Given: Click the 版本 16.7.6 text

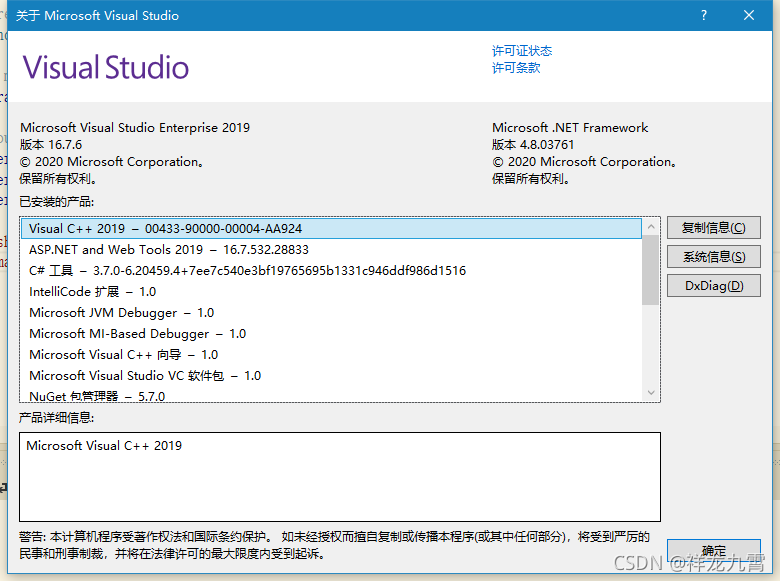Looking at the screenshot, I should [51, 145].
